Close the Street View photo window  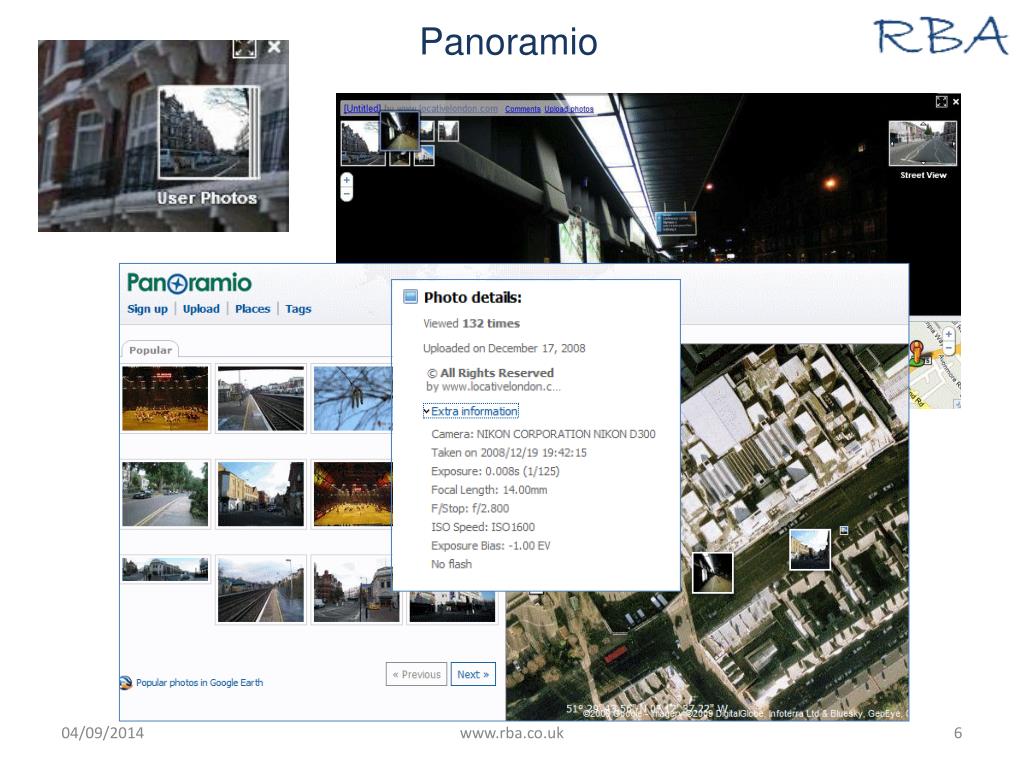pos(955,102)
